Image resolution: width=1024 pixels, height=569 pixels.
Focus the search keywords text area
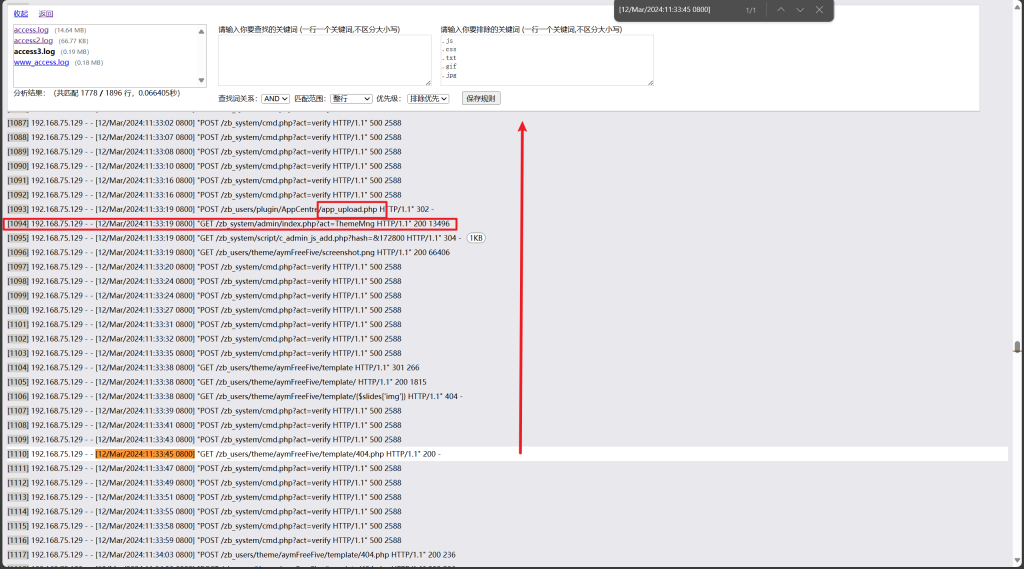tap(324, 60)
